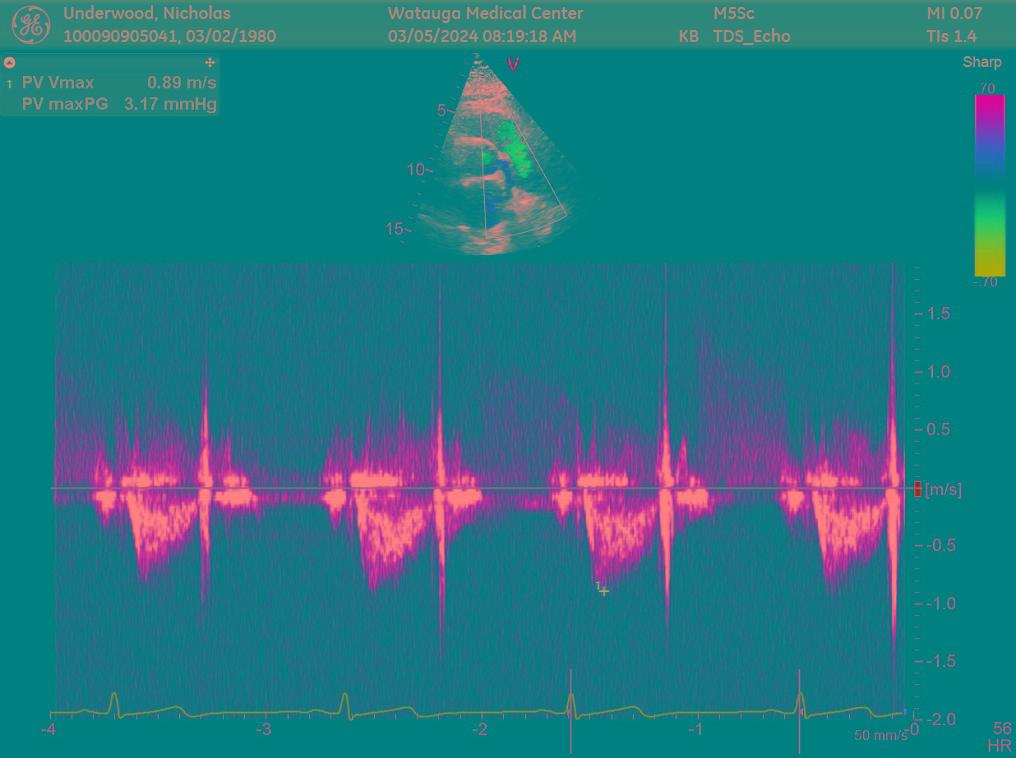Click the M5Sc probe label
This screenshot has height=758, width=1016.
[734, 14]
